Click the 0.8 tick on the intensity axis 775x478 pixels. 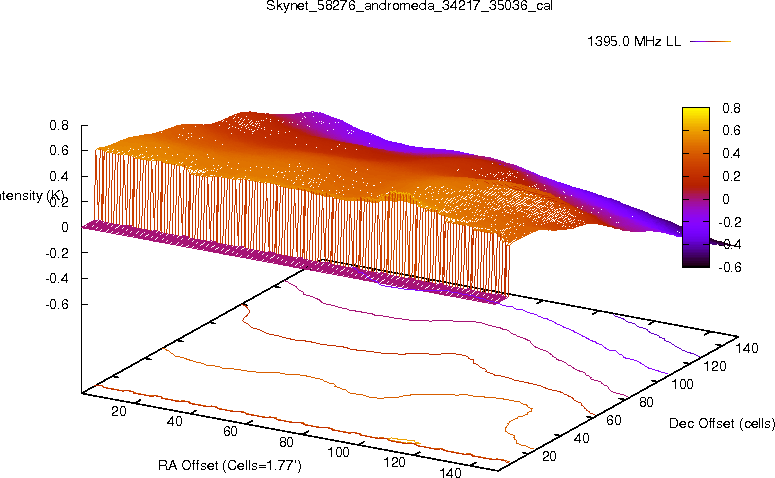click(59, 126)
